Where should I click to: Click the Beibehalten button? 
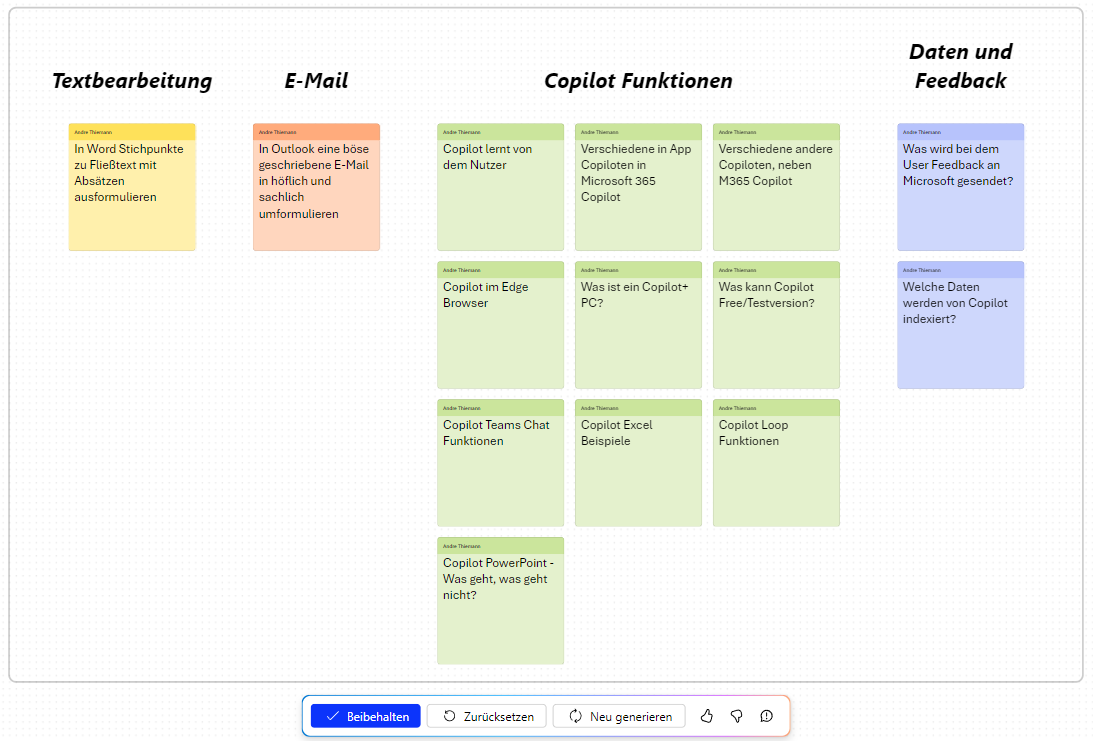366,716
